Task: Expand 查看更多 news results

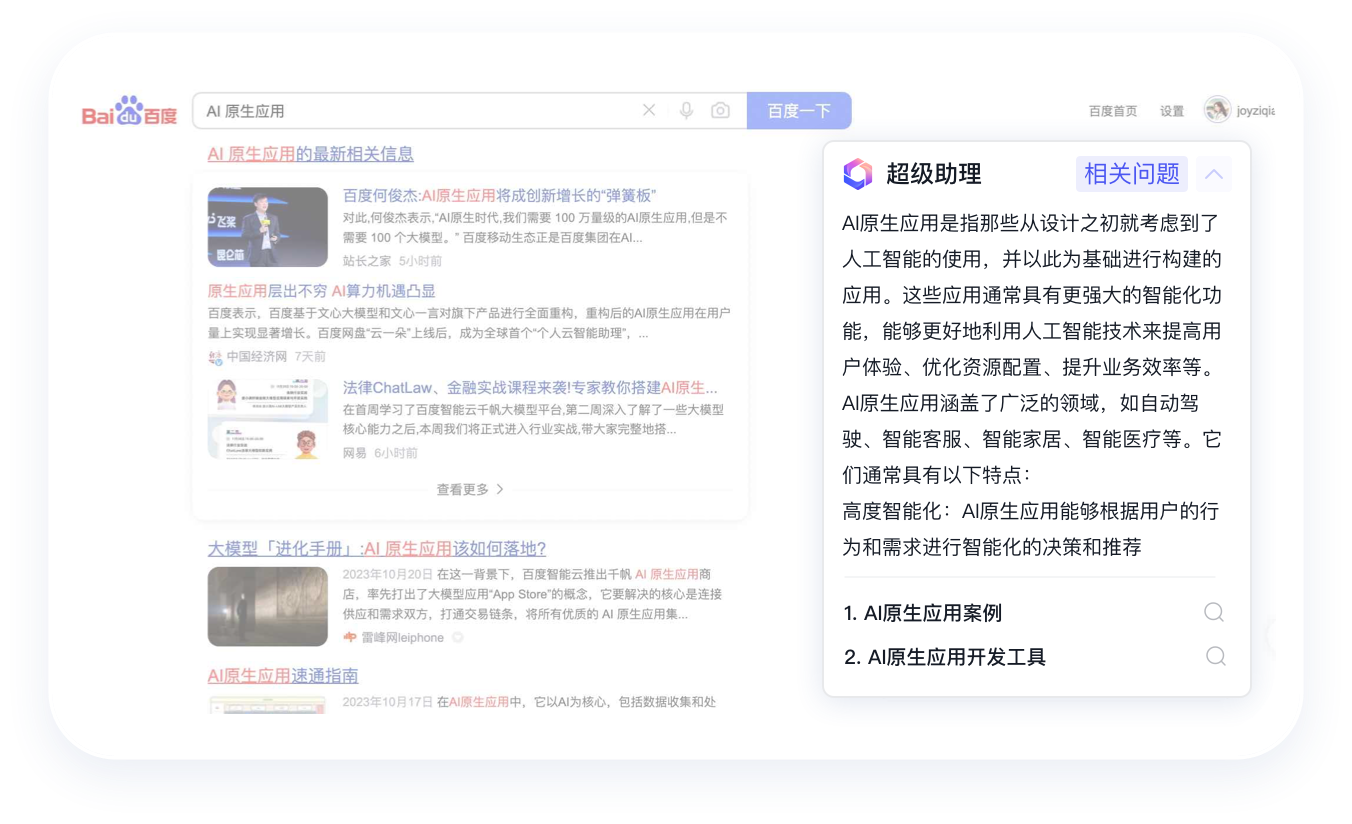Action: (470, 489)
